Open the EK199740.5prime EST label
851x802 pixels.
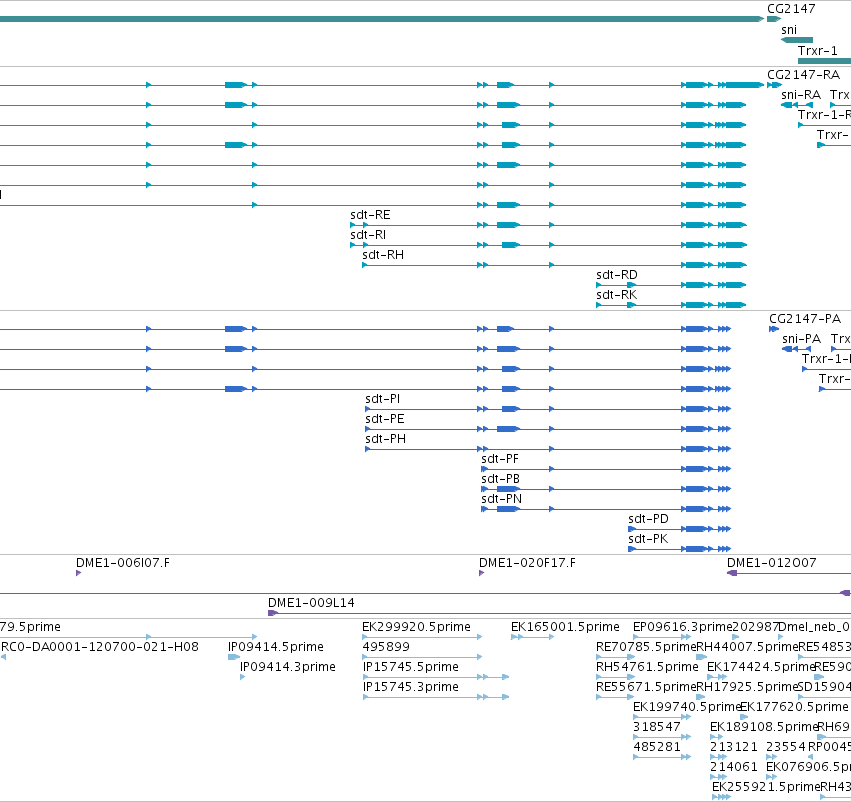687,708
